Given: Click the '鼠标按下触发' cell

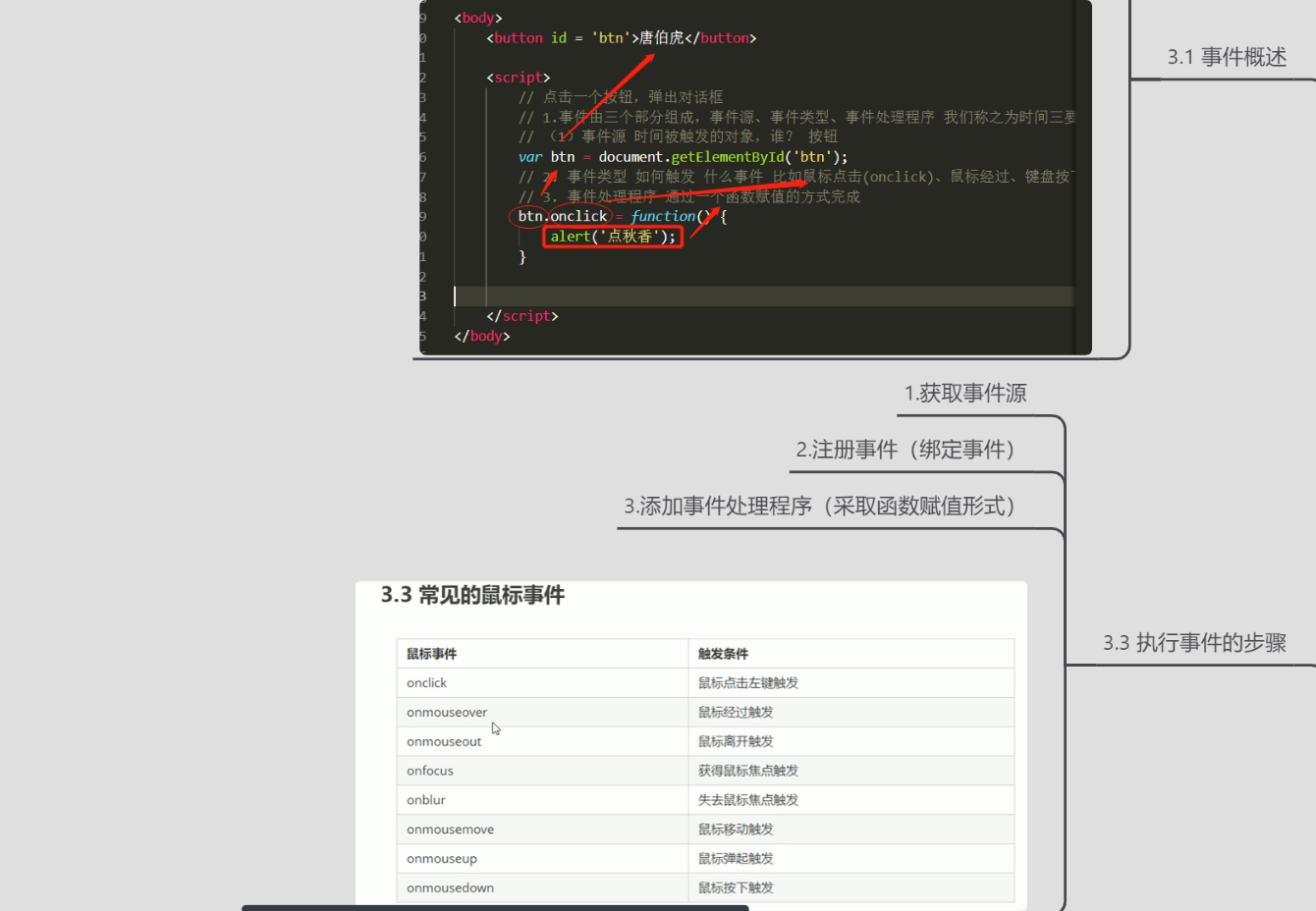Looking at the screenshot, I should click(x=851, y=888).
